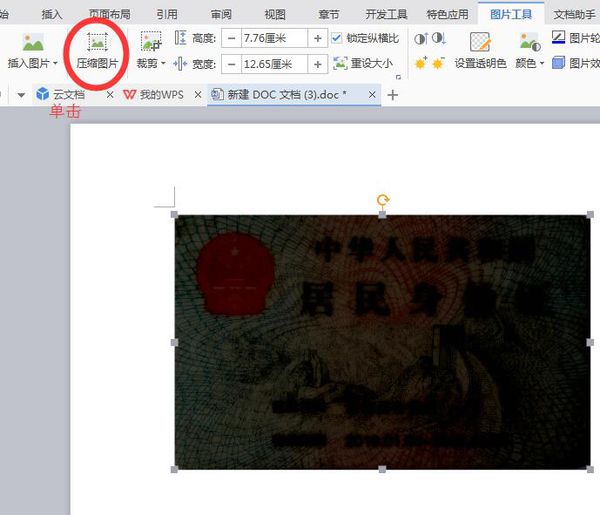
Task: Click the picture outline (图片轮廓) icon
Action: click(559, 37)
